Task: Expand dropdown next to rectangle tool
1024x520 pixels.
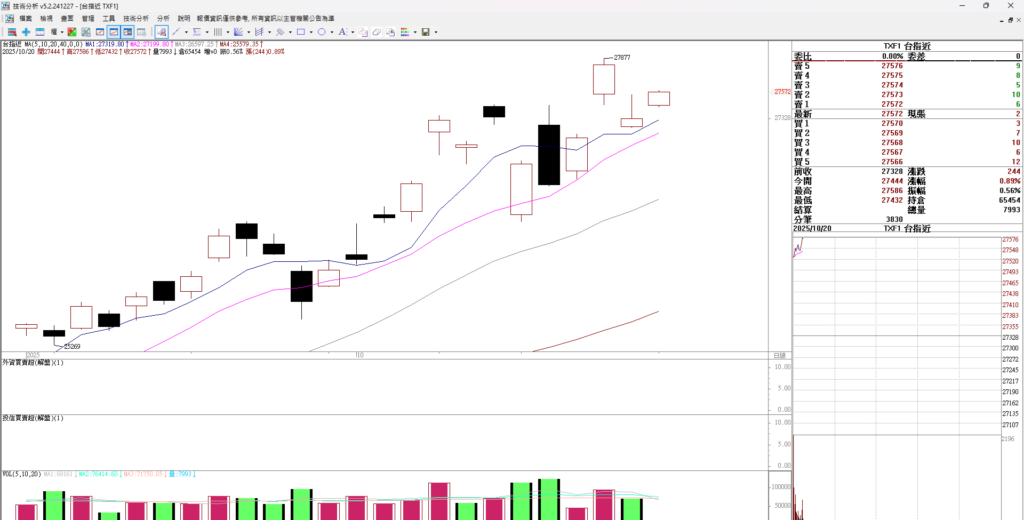Action: click(311, 32)
